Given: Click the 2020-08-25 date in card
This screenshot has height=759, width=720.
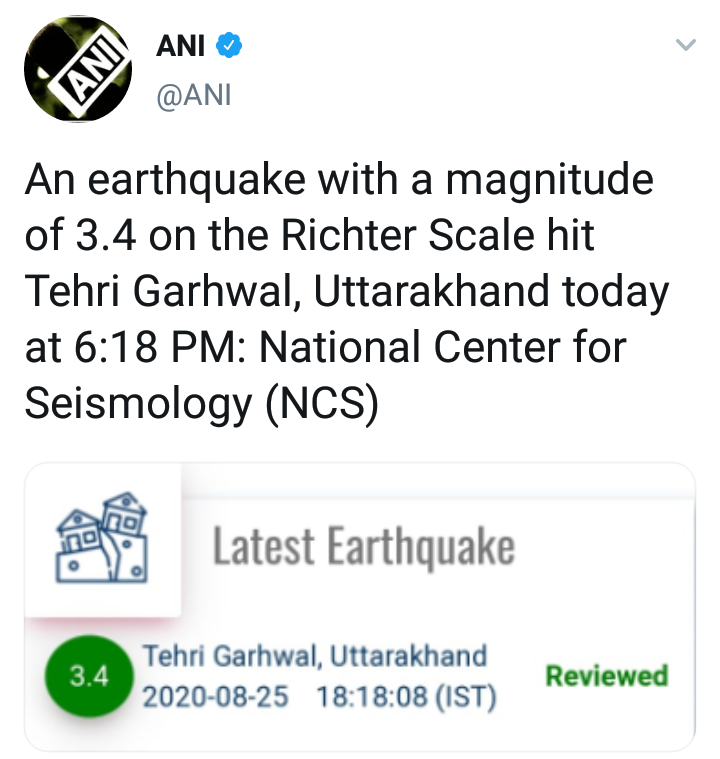Looking at the screenshot, I should (215, 697).
